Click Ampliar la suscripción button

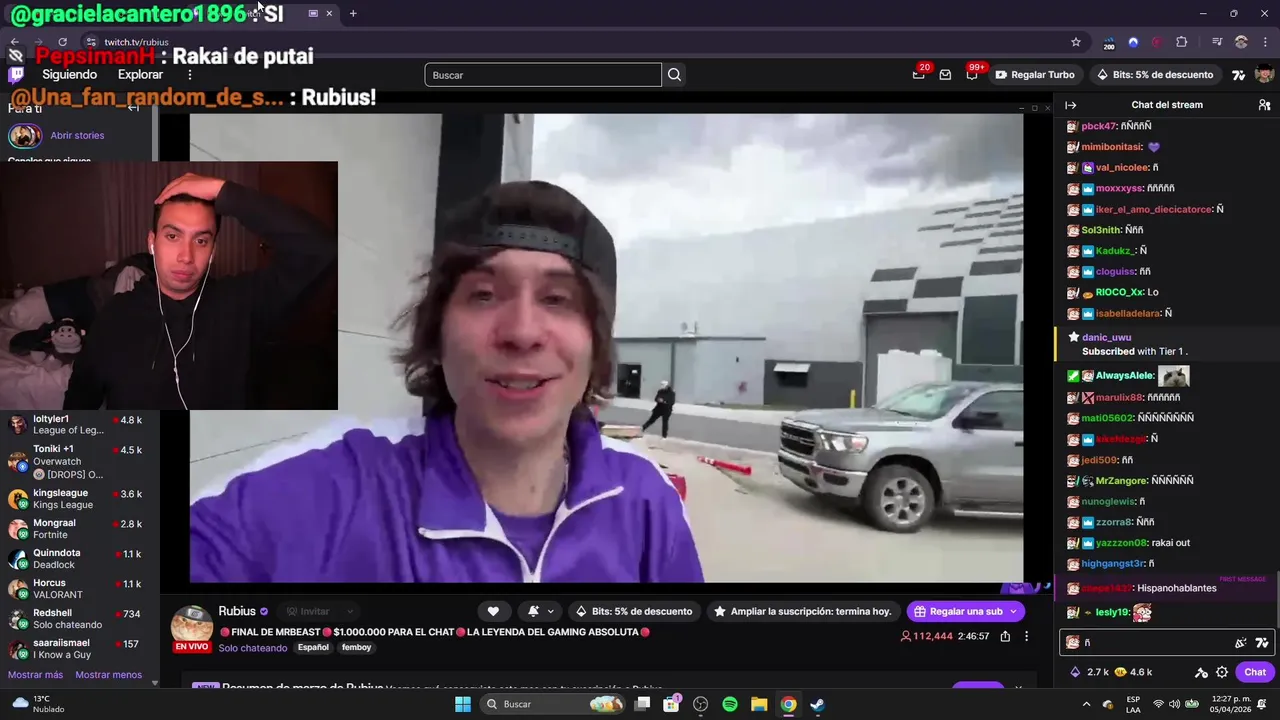coord(802,611)
